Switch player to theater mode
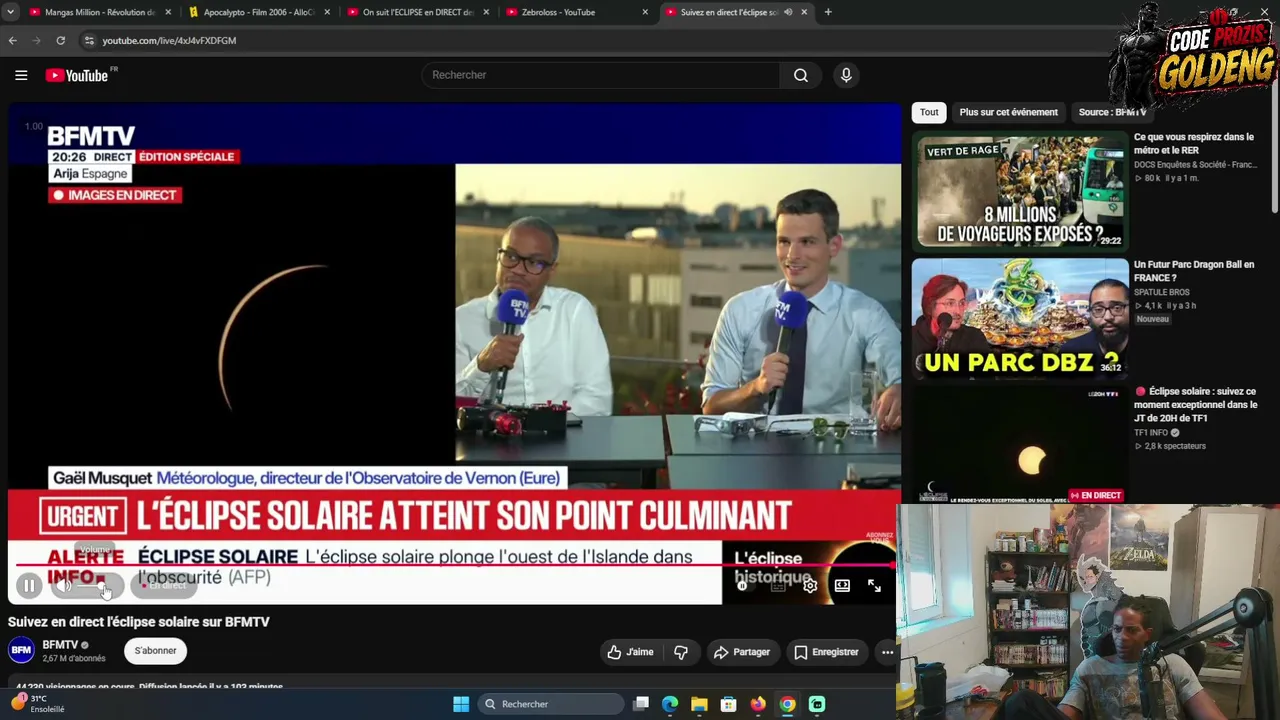The image size is (1280, 720). click(842, 586)
